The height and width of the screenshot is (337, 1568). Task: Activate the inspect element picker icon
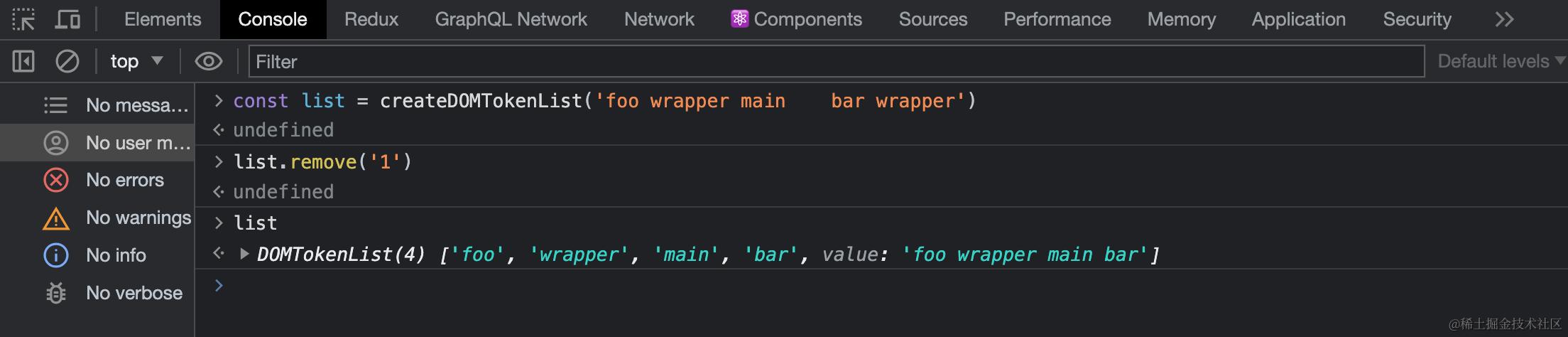point(23,19)
